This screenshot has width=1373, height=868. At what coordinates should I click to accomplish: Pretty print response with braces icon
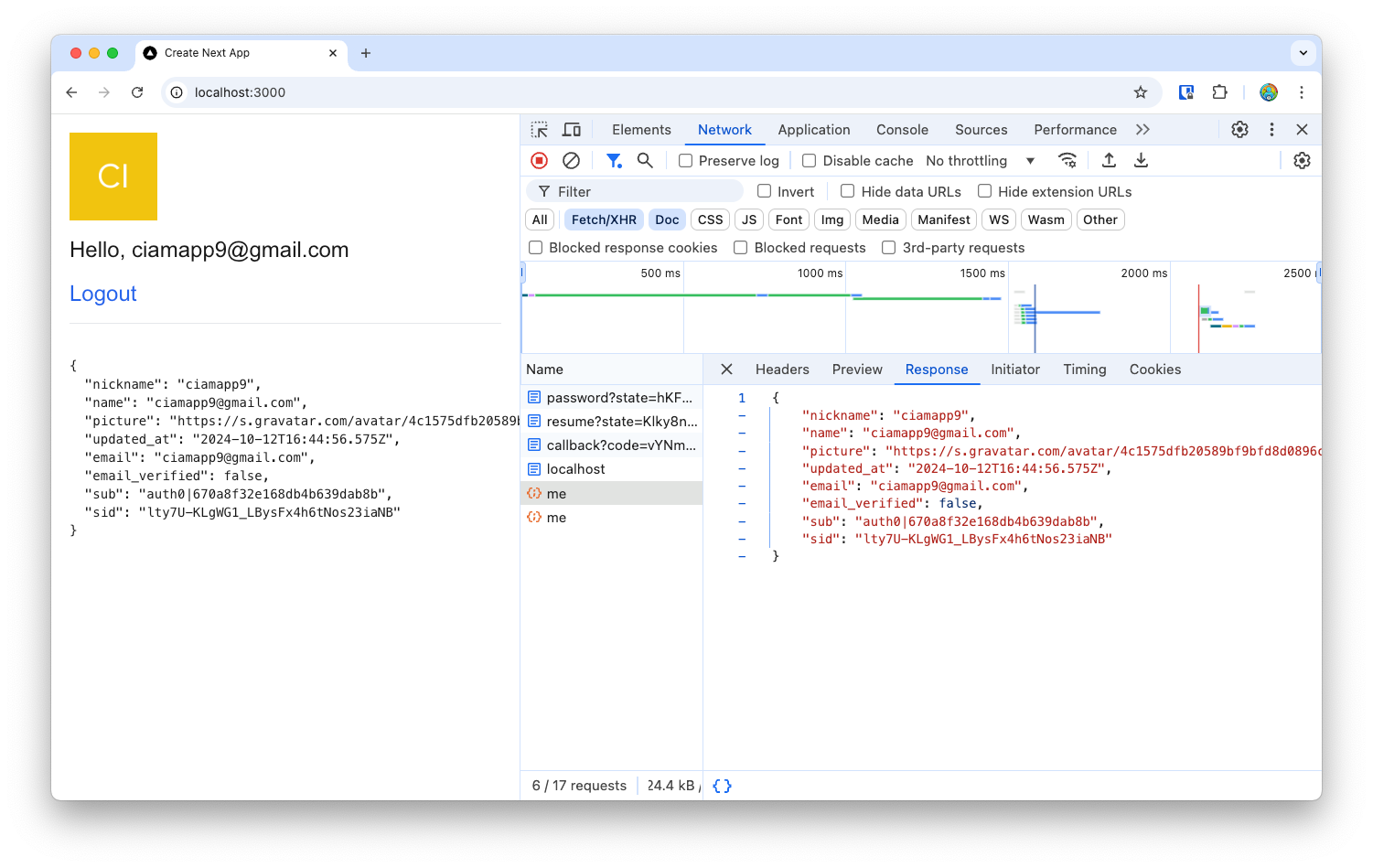[x=722, y=786]
